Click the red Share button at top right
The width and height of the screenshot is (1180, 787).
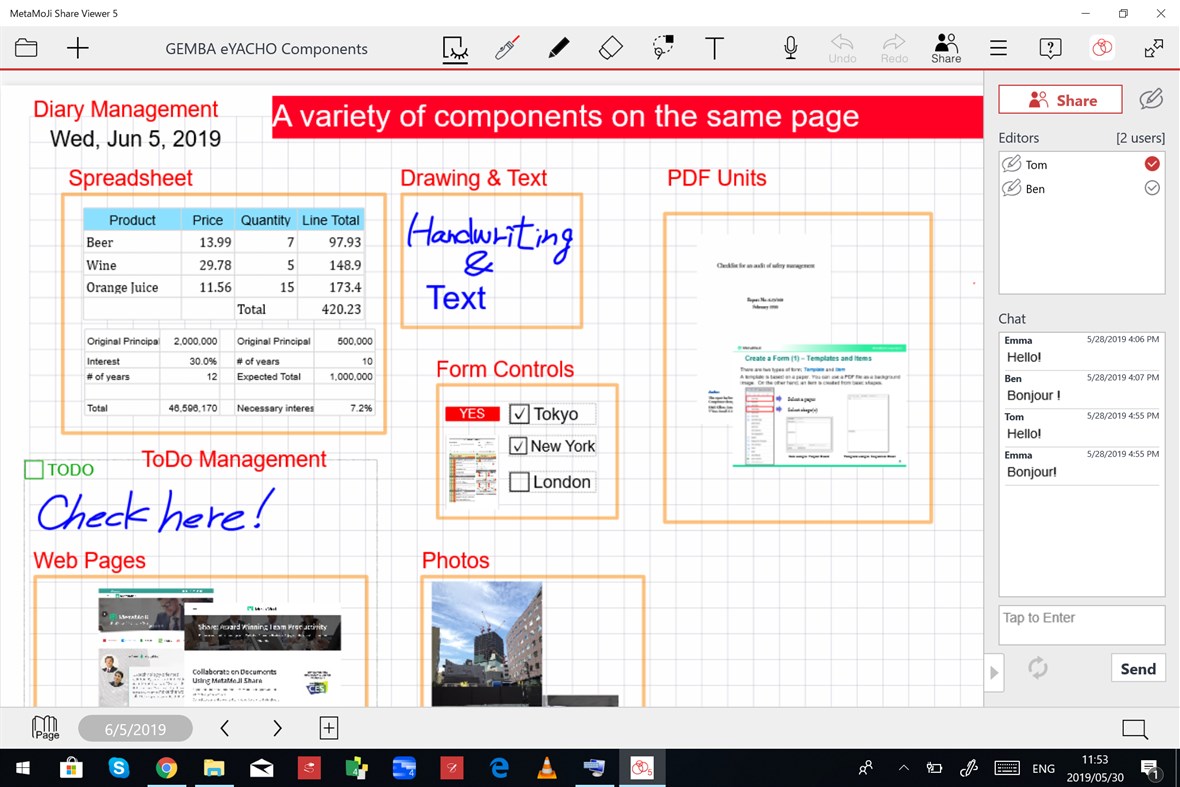coord(1060,99)
